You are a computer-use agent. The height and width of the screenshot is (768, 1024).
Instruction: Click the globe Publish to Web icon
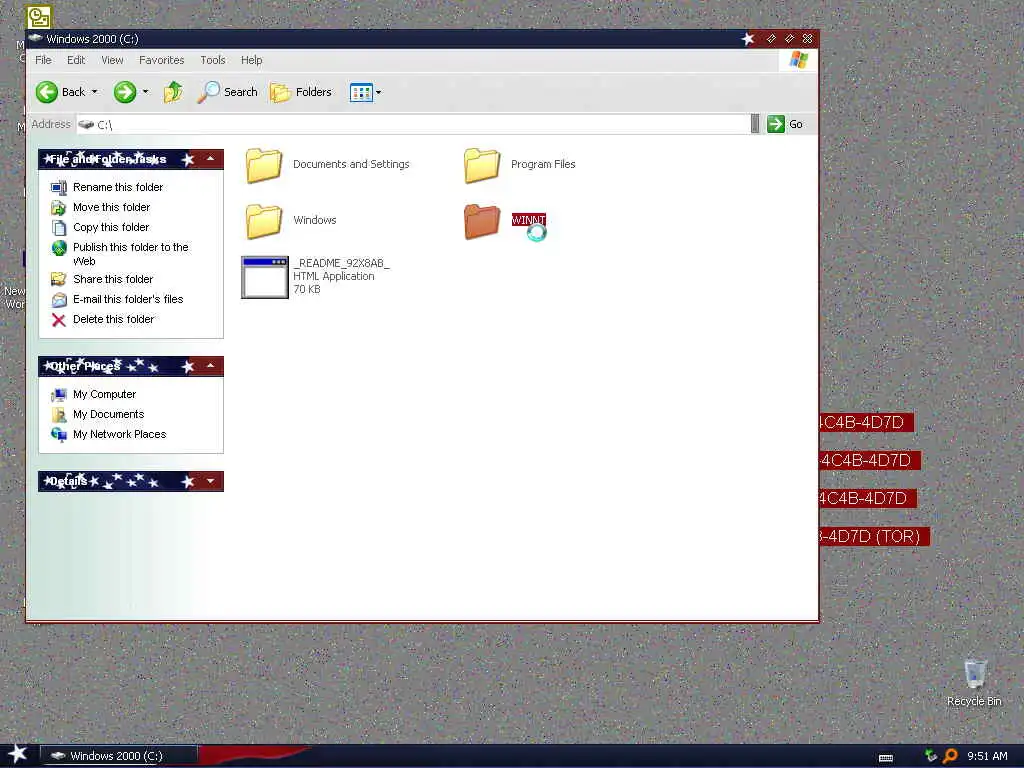pos(59,248)
